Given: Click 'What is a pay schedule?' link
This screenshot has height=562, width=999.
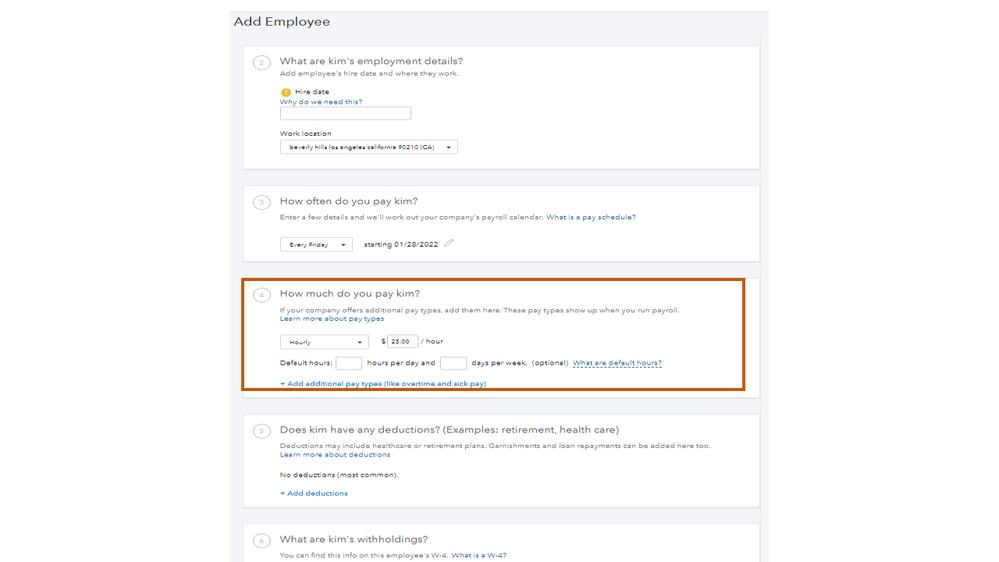Looking at the screenshot, I should [590, 217].
